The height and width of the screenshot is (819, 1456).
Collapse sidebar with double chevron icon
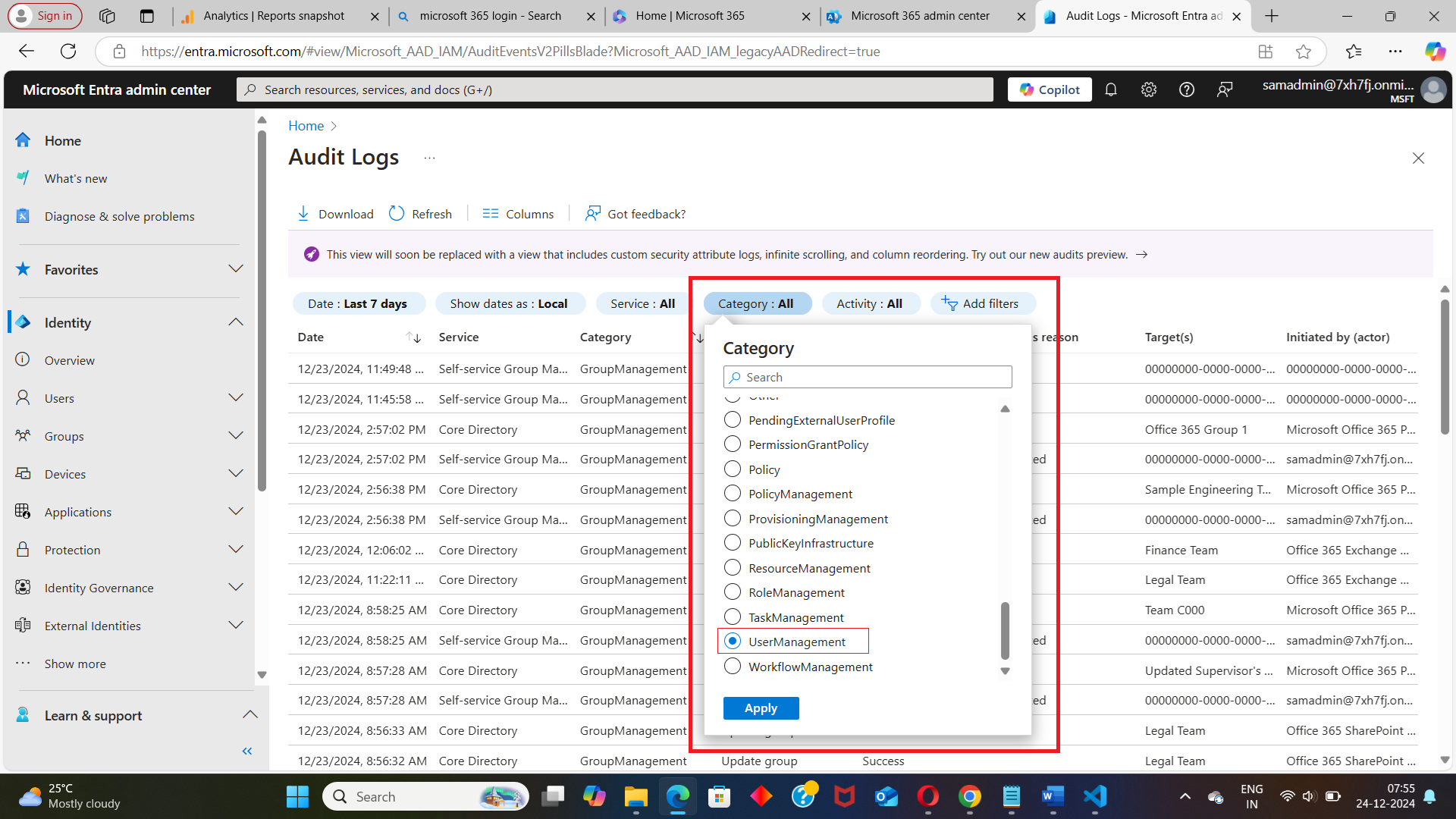(x=246, y=751)
